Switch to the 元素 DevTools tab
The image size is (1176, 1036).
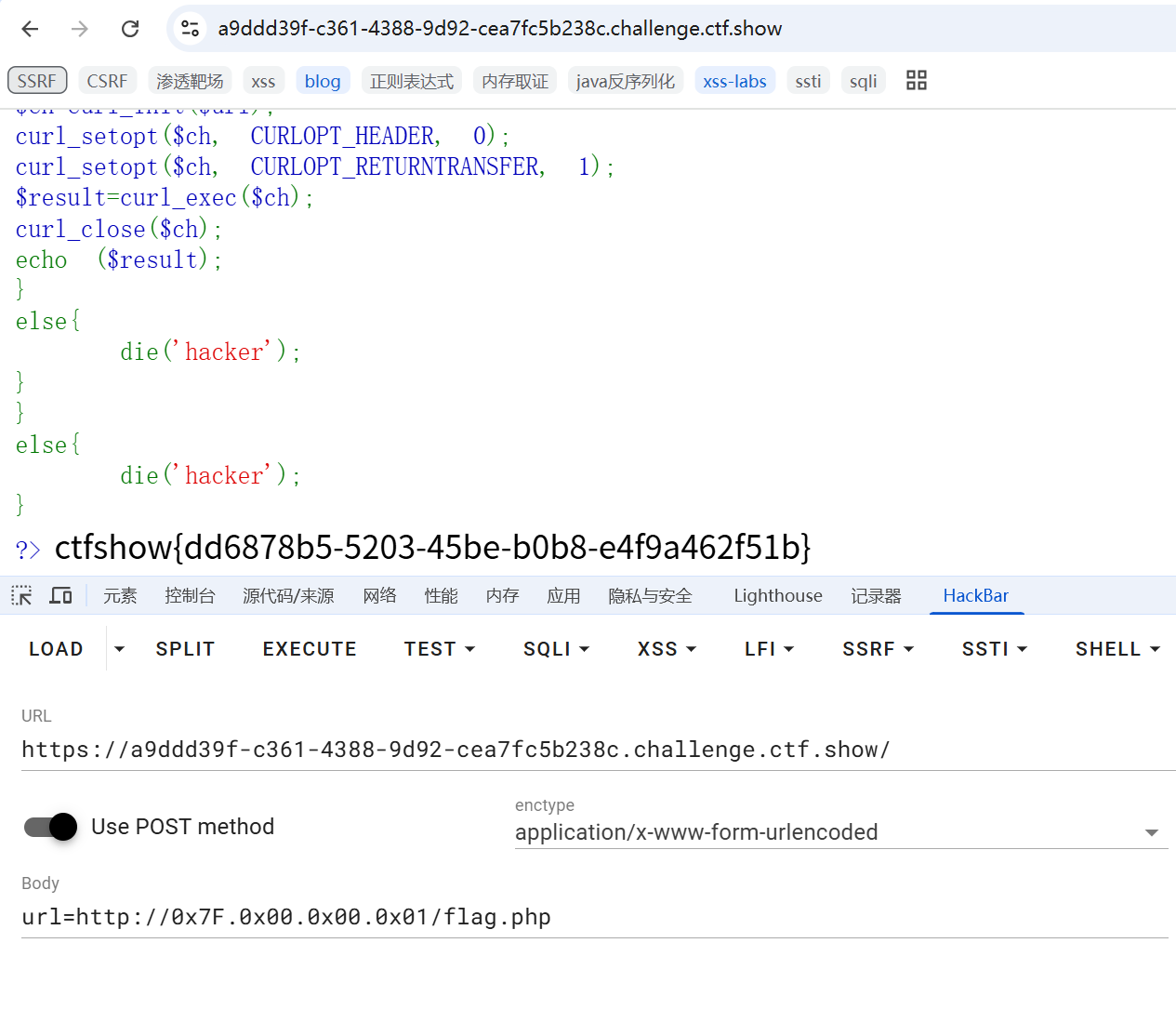pos(120,595)
